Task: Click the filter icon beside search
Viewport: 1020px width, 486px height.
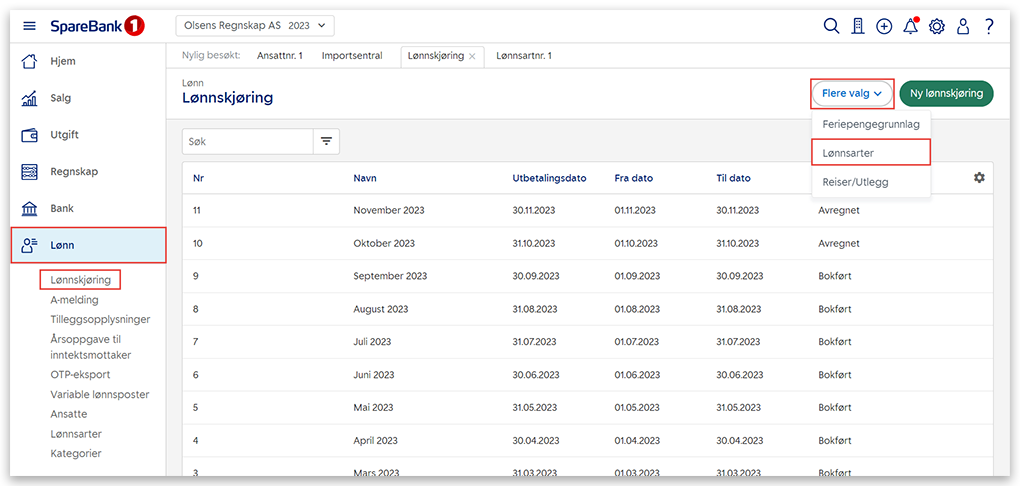Action: [x=326, y=142]
